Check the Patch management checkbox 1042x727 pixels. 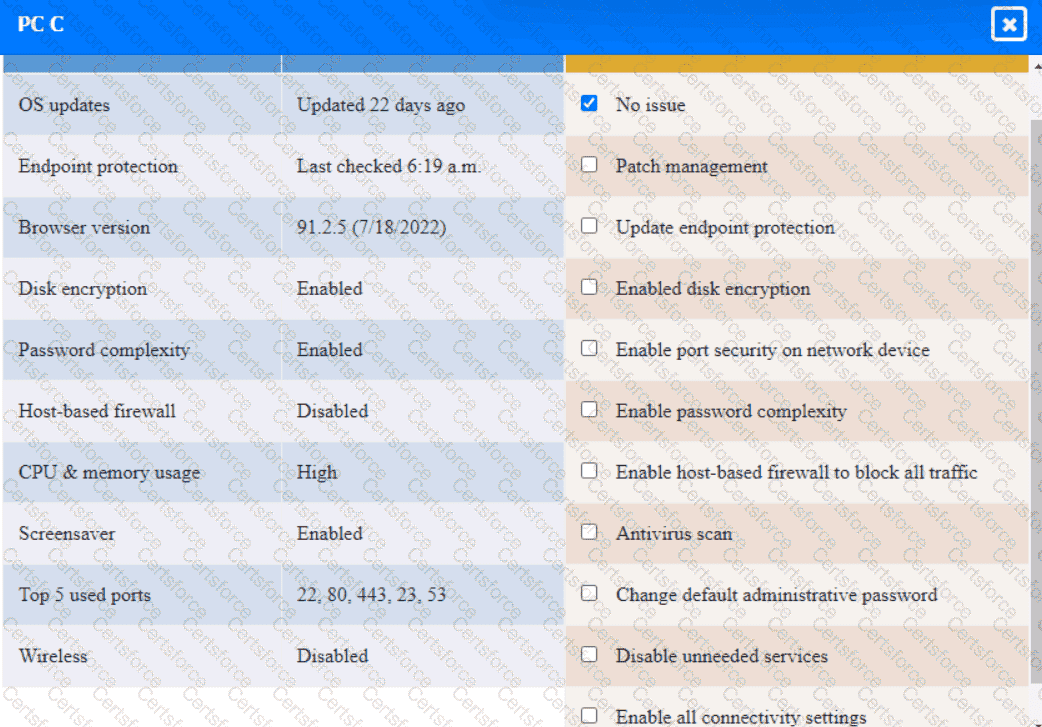pos(589,164)
